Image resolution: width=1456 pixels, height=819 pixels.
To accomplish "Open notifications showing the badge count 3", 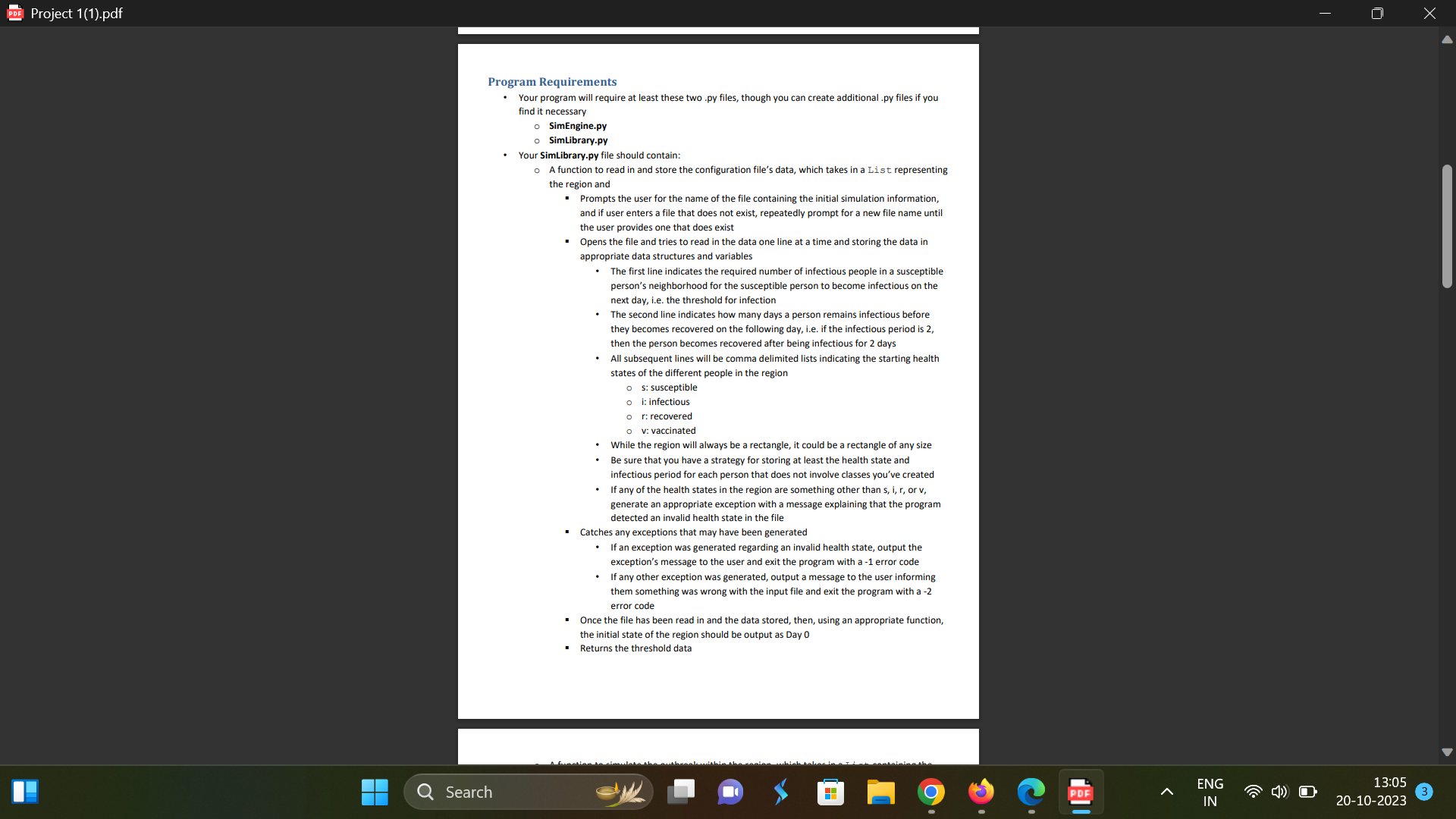I will pos(1424,791).
